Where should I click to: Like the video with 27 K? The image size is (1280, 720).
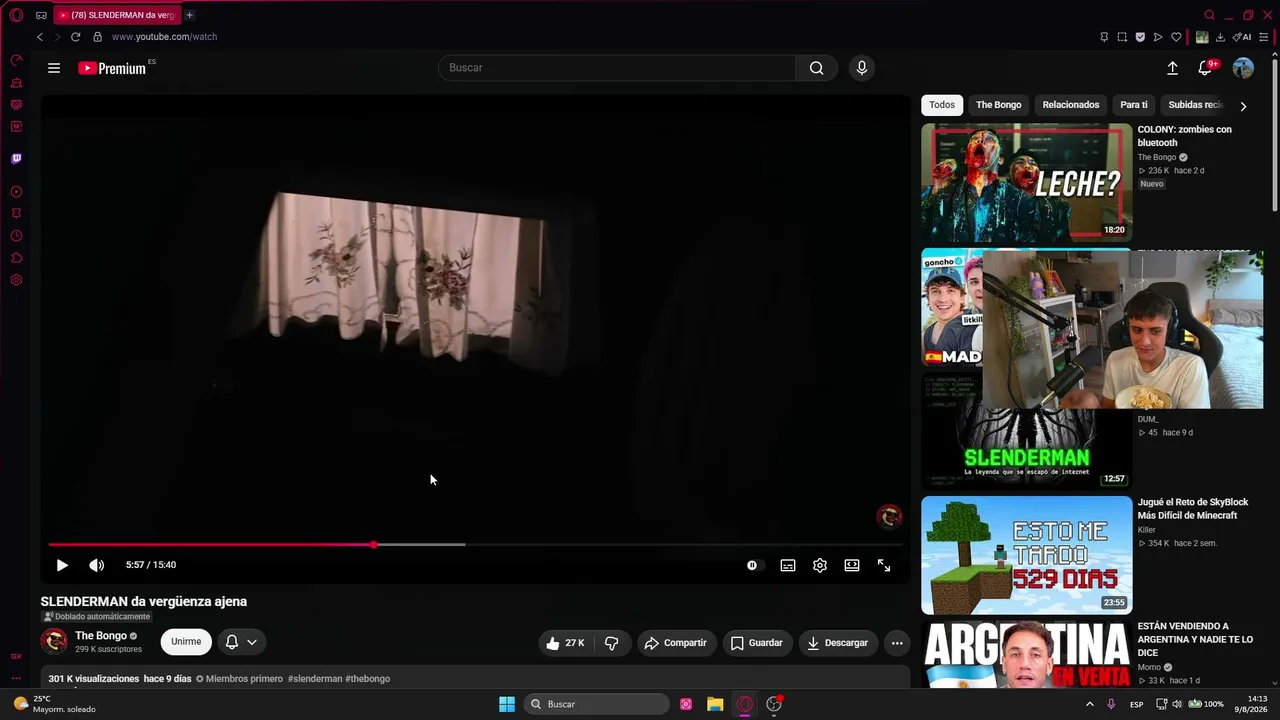(x=564, y=643)
